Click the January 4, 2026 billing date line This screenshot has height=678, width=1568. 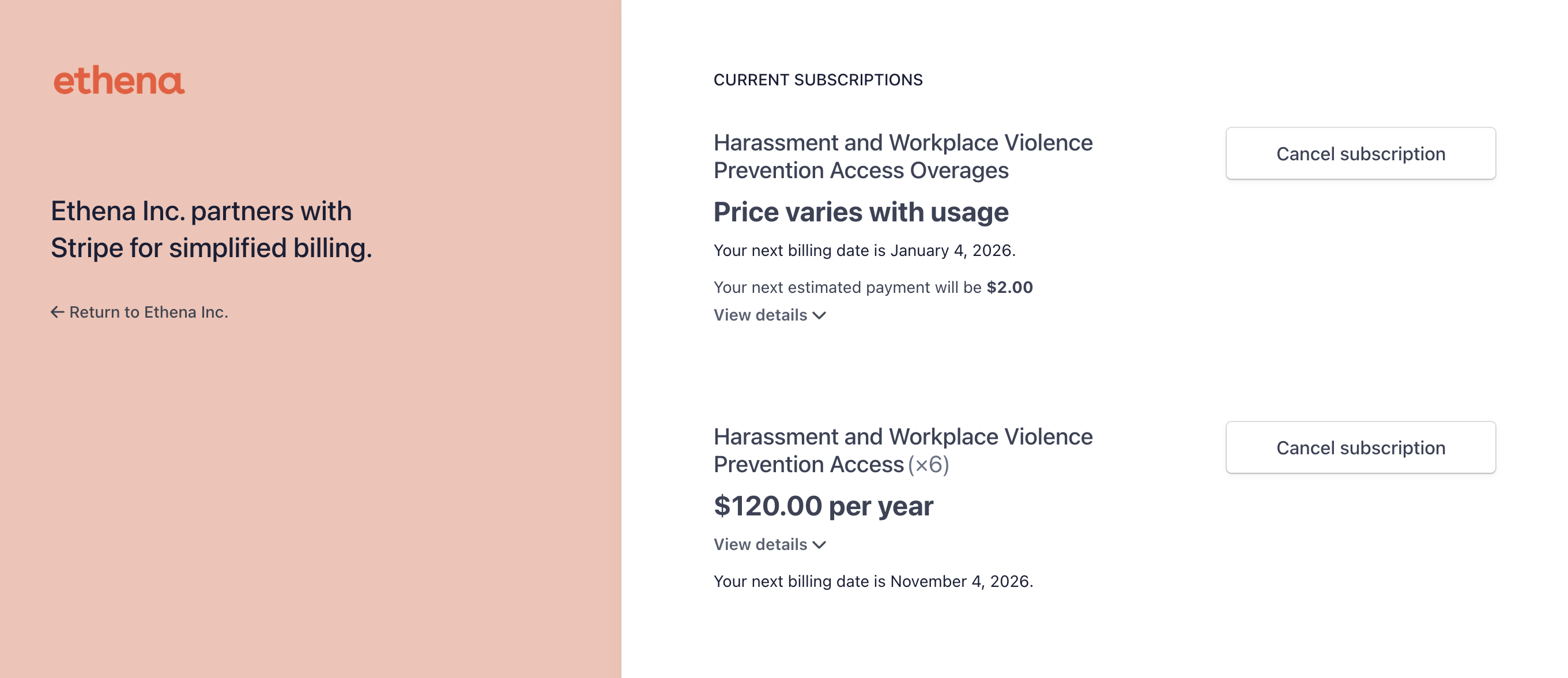tap(864, 251)
